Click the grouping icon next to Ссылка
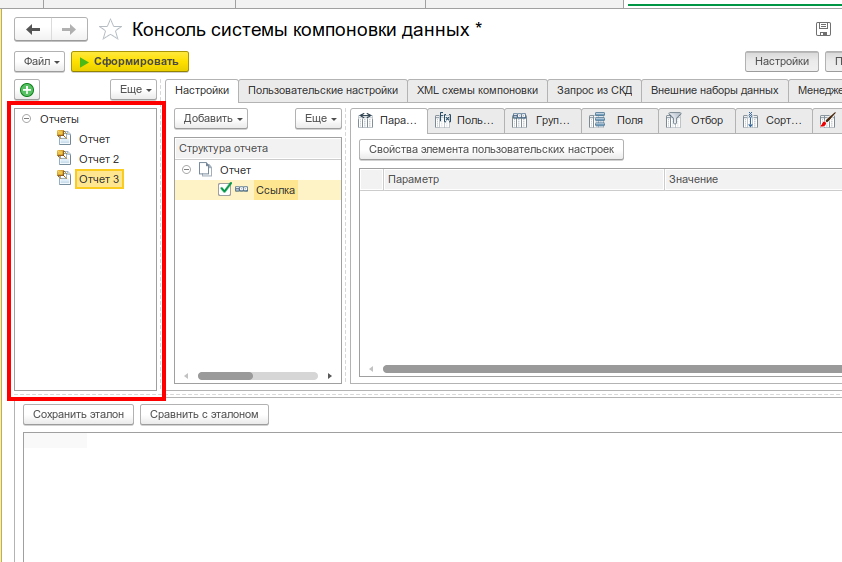The height and width of the screenshot is (562, 842). click(242, 189)
